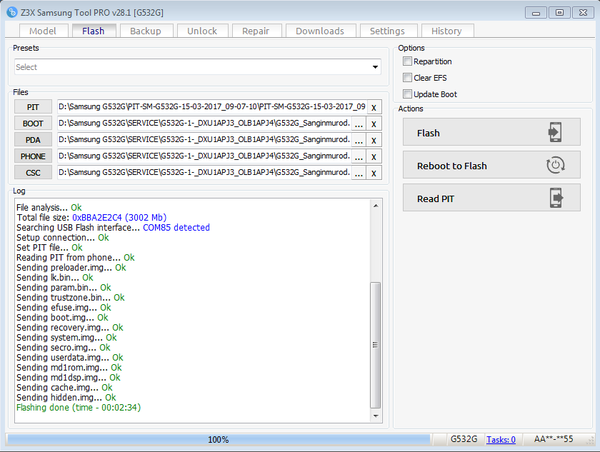The height and width of the screenshot is (452, 600).
Task: Click the 100% progress bar
Action: pyautogui.click(x=218, y=439)
